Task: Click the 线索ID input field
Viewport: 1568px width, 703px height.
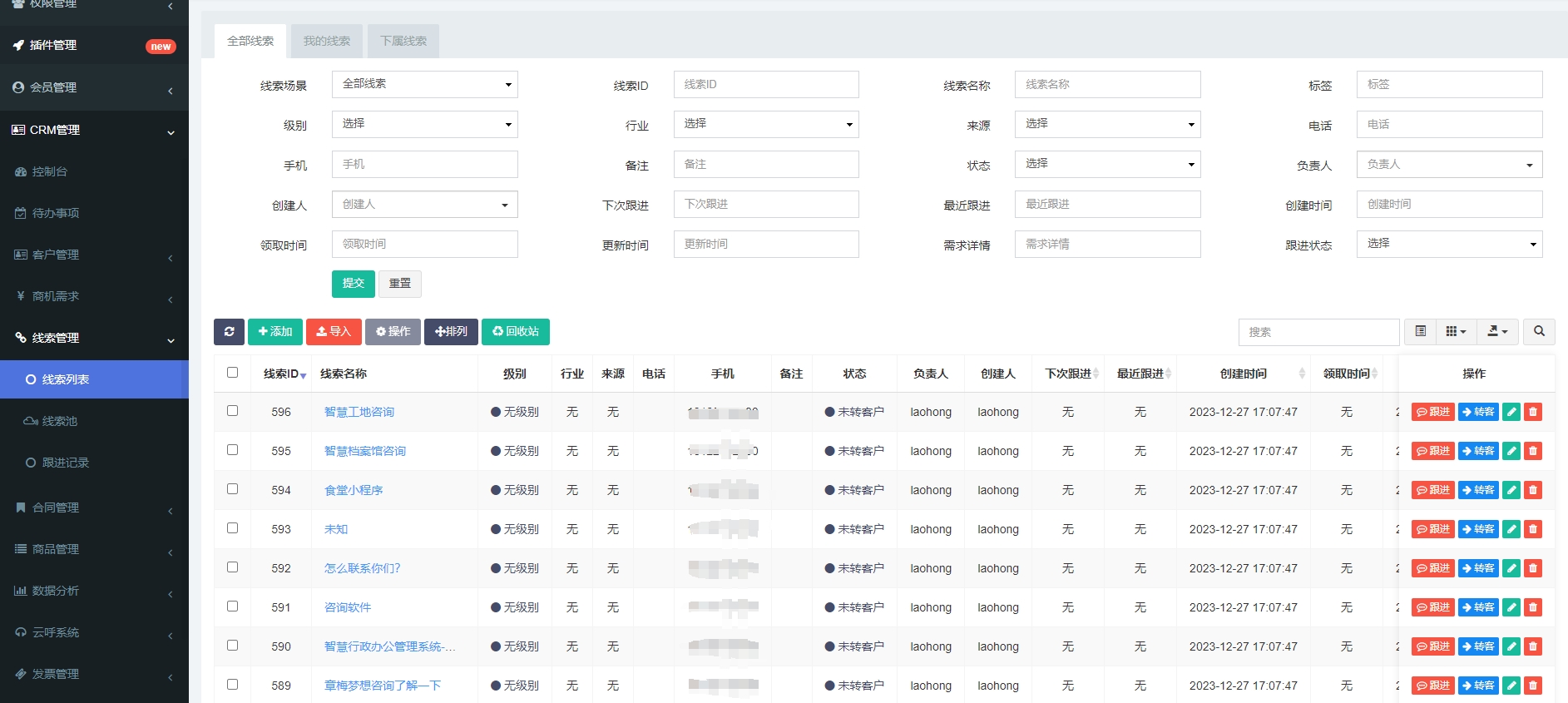Action: pyautogui.click(x=766, y=84)
